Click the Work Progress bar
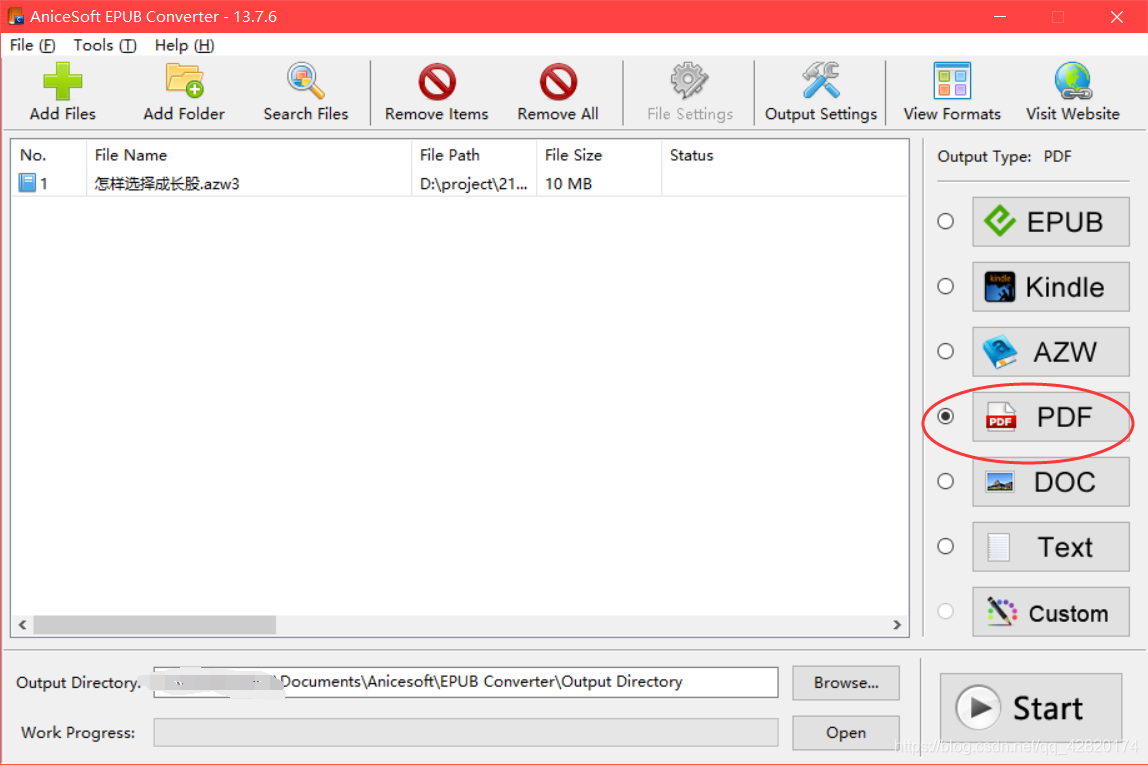This screenshot has width=1148, height=765. (466, 732)
